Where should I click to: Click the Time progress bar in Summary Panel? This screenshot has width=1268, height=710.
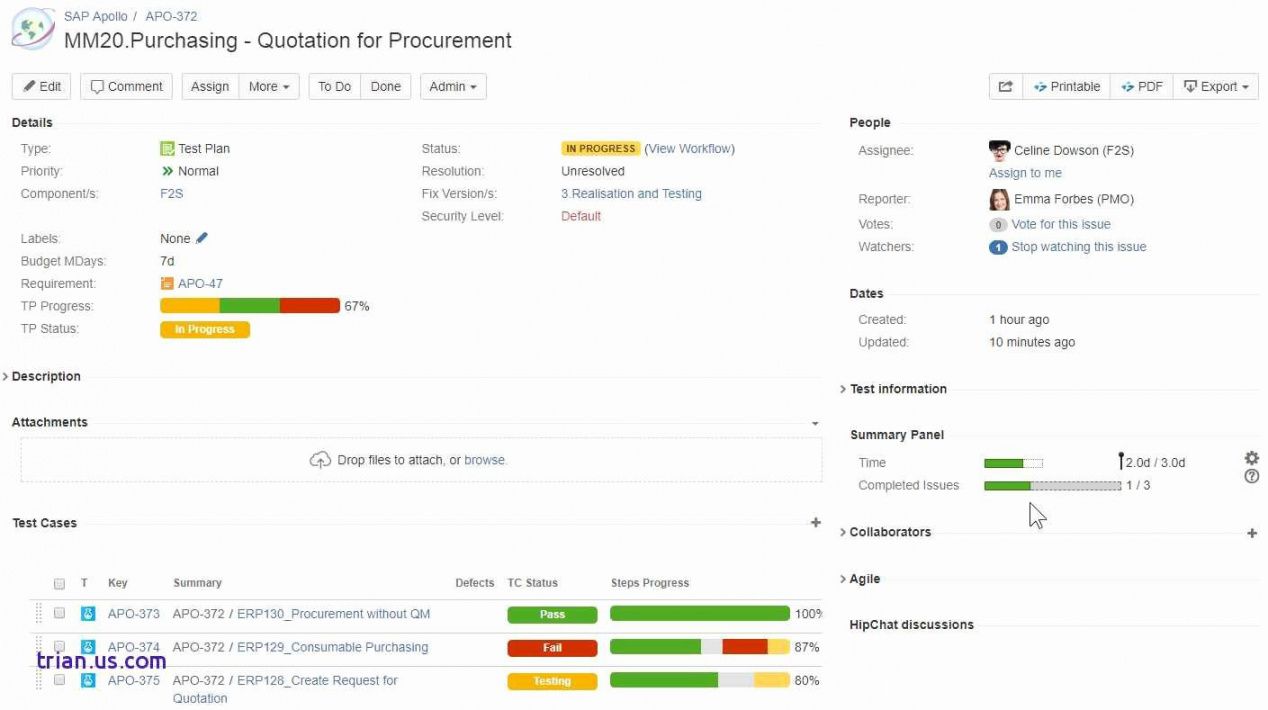tap(1013, 463)
